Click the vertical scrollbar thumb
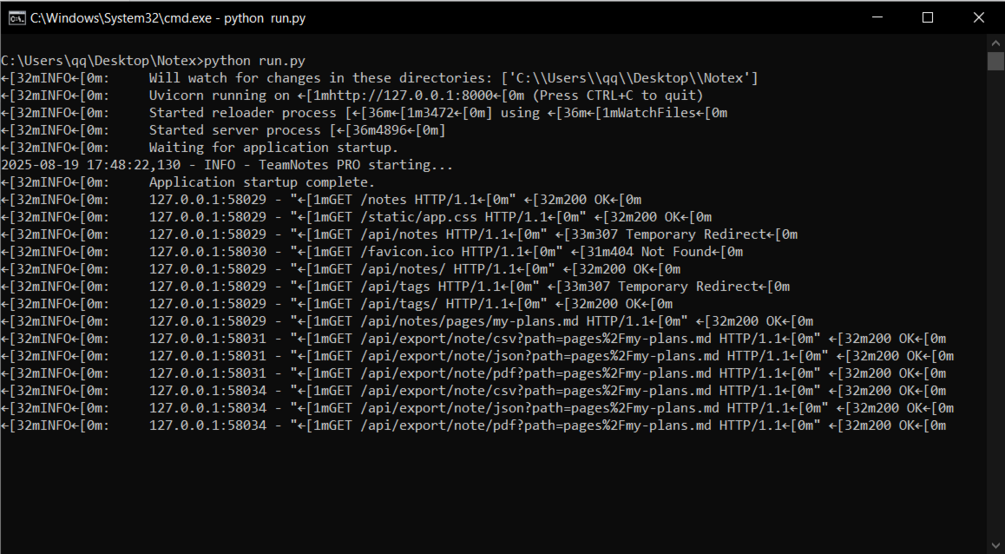Image resolution: width=1005 pixels, height=554 pixels. pos(995,62)
